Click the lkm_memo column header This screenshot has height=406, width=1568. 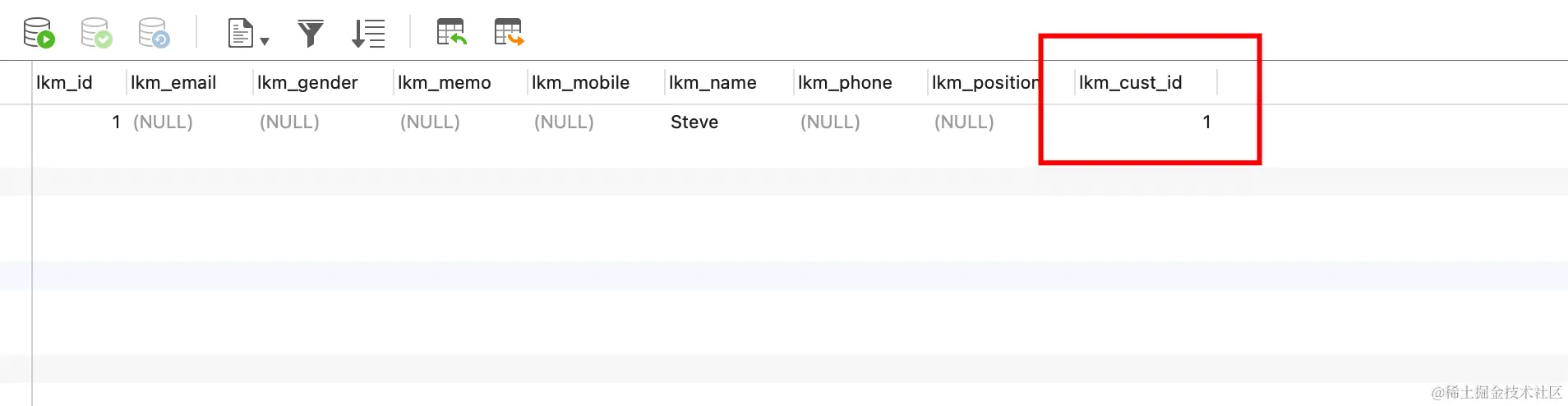[445, 82]
